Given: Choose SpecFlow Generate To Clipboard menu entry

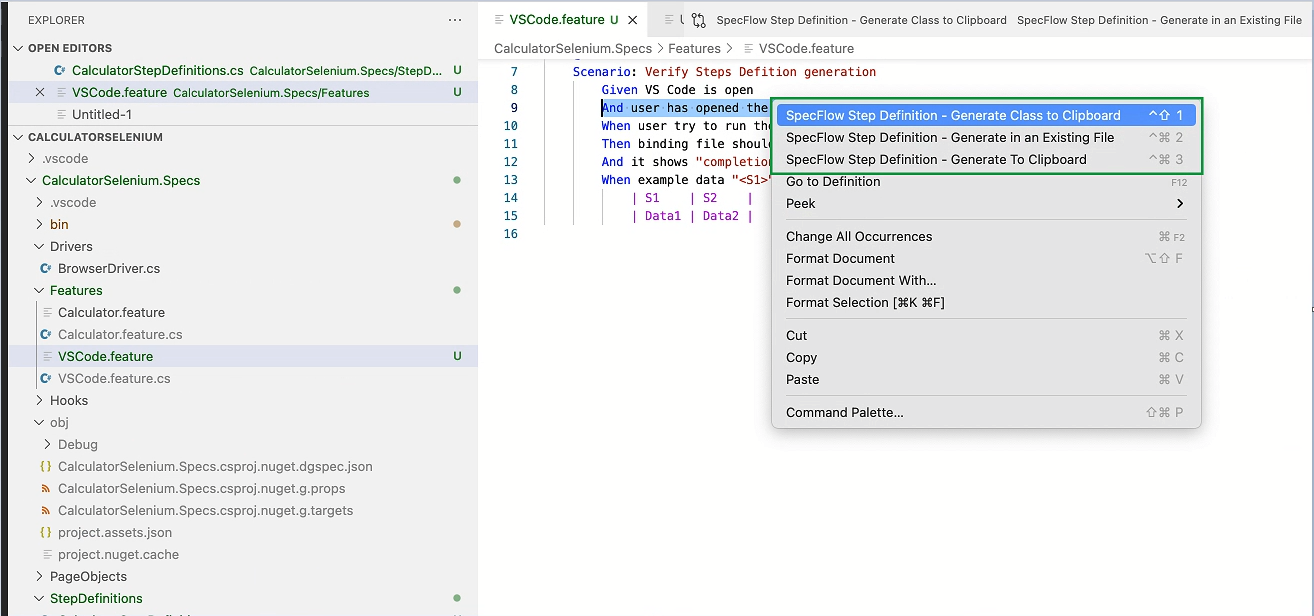Looking at the screenshot, I should pos(985,159).
